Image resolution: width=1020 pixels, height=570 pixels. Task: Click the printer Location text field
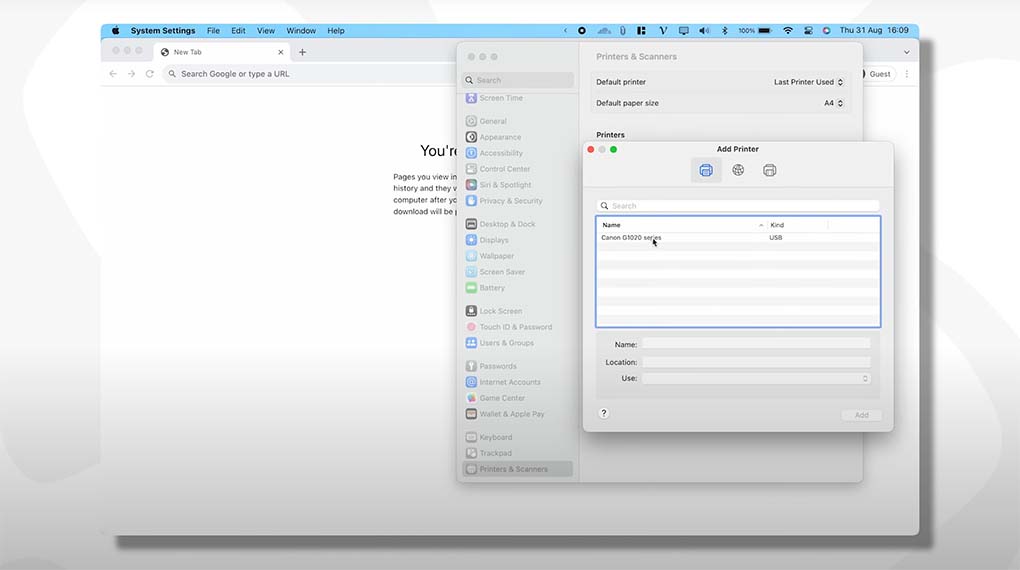(x=756, y=362)
